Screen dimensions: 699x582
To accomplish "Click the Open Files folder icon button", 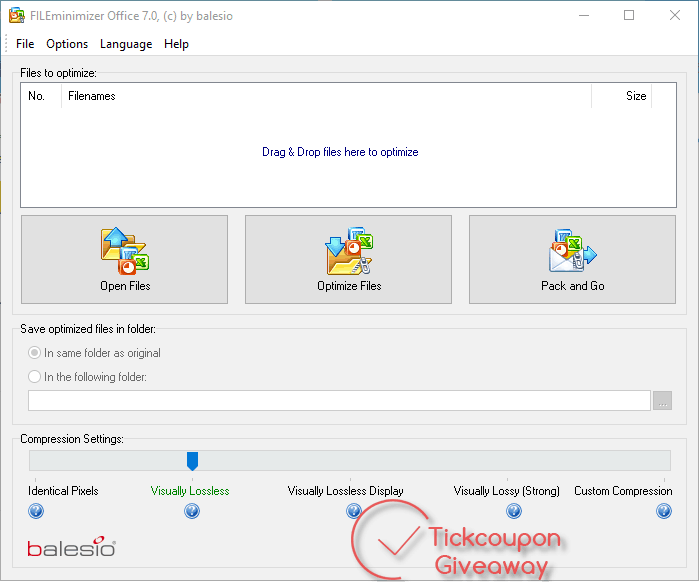I will [124, 259].
